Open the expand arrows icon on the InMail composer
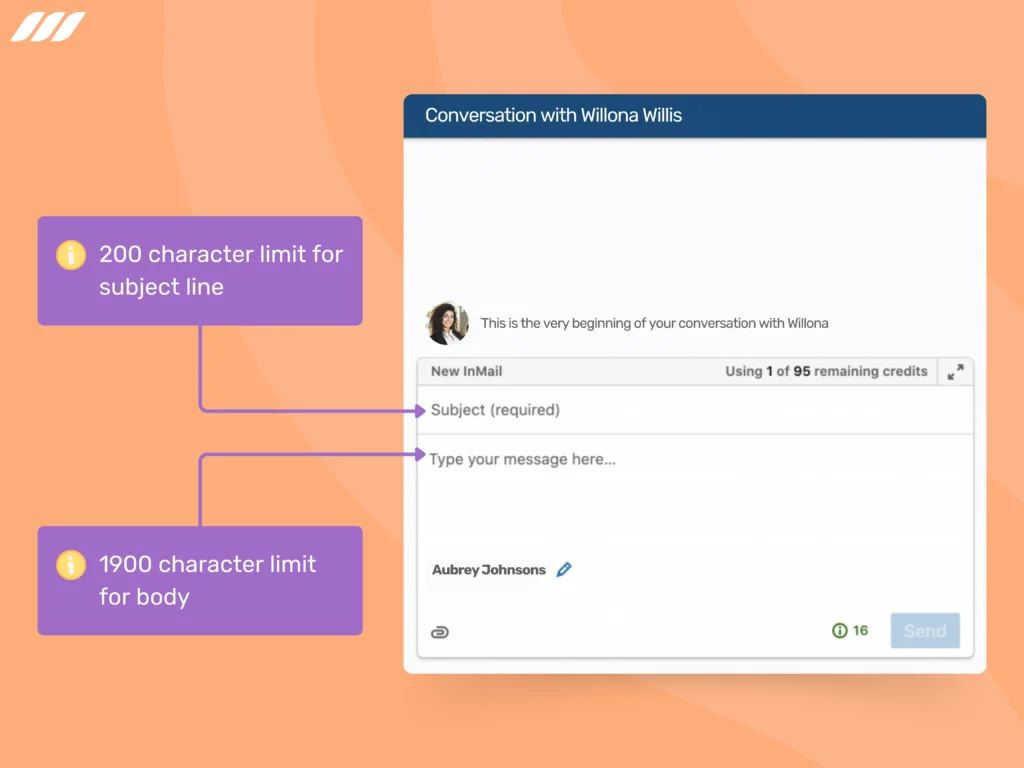This screenshot has width=1024, height=768. [956, 371]
